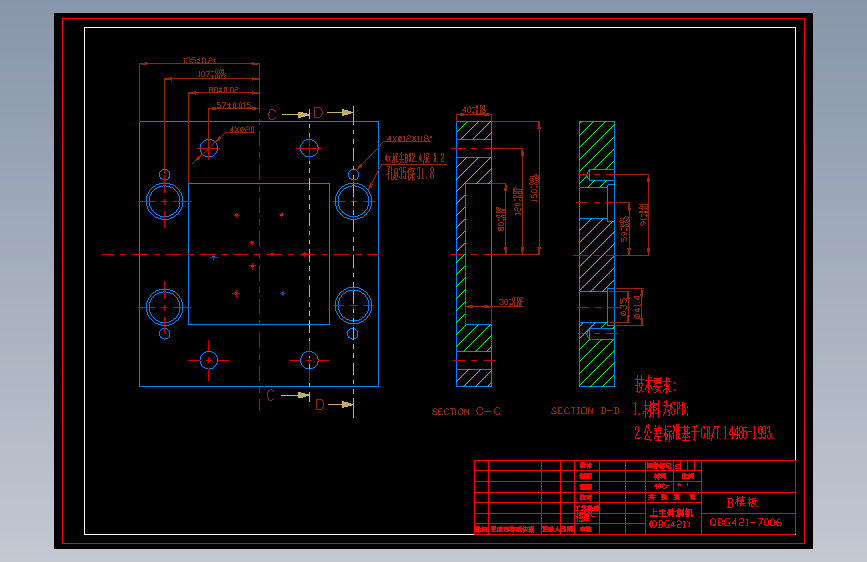The width and height of the screenshot is (867, 562).
Task: Click the '孔φ35深31.8' counterbore note
Action: pos(410,174)
